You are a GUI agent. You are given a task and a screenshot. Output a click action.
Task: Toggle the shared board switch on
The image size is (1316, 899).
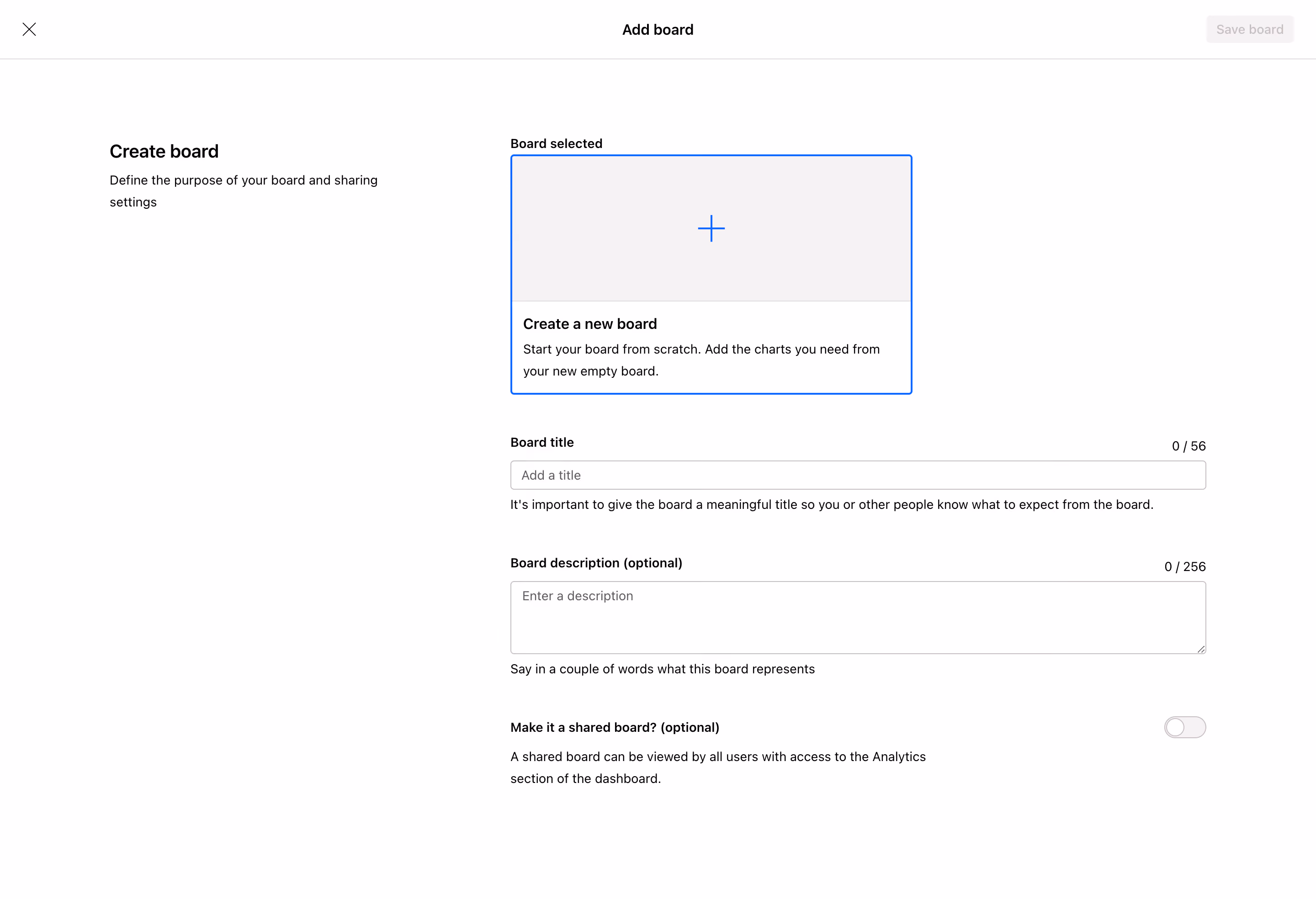[x=1184, y=727]
